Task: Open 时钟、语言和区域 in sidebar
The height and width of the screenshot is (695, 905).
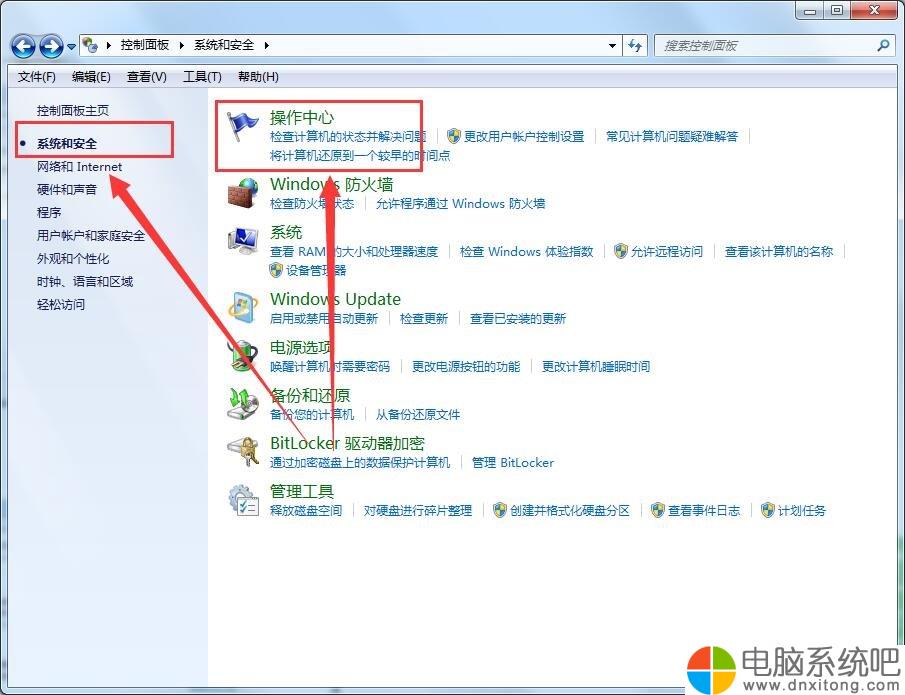Action: [x=85, y=282]
